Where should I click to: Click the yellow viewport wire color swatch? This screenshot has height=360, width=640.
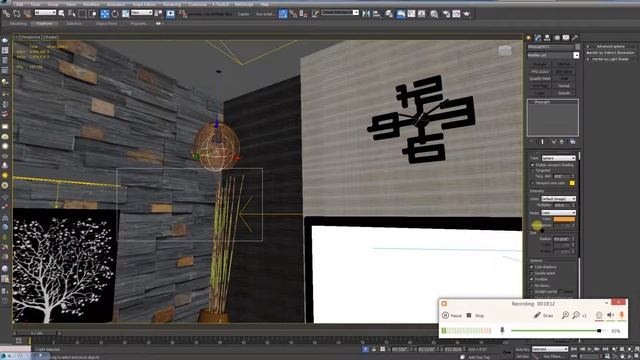pos(572,183)
